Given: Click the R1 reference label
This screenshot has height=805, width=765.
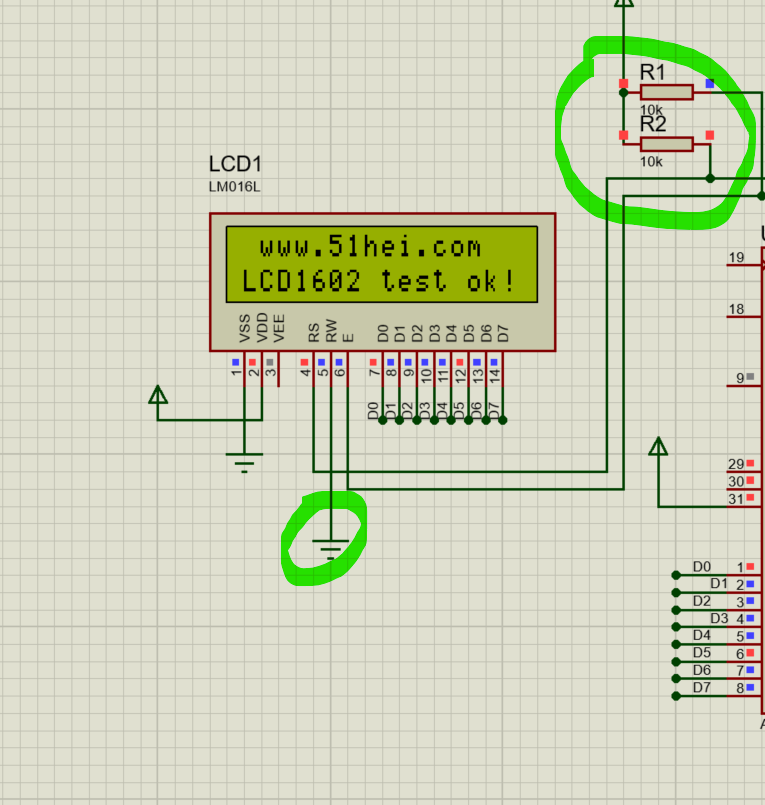Looking at the screenshot, I should point(653,72).
